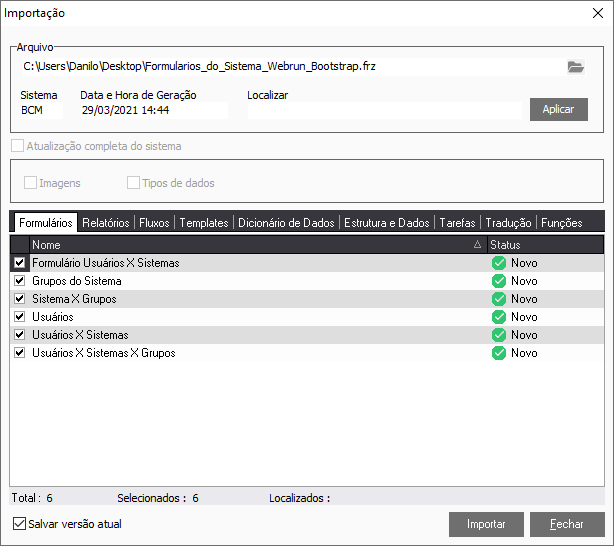Click the Status column header

click(545, 244)
